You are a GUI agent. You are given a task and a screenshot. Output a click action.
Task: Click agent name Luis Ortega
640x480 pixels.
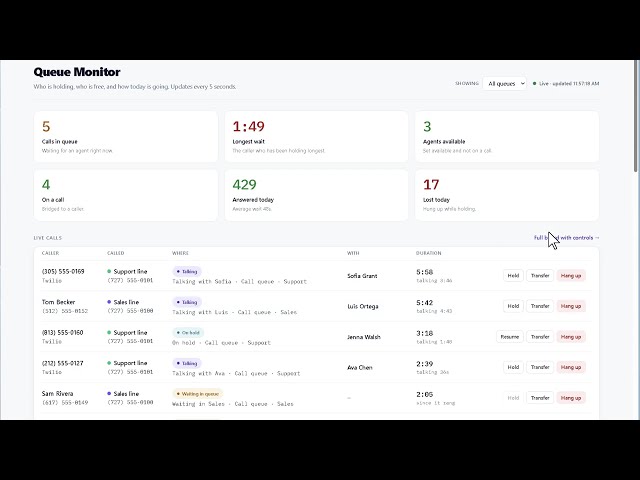[x=363, y=307]
